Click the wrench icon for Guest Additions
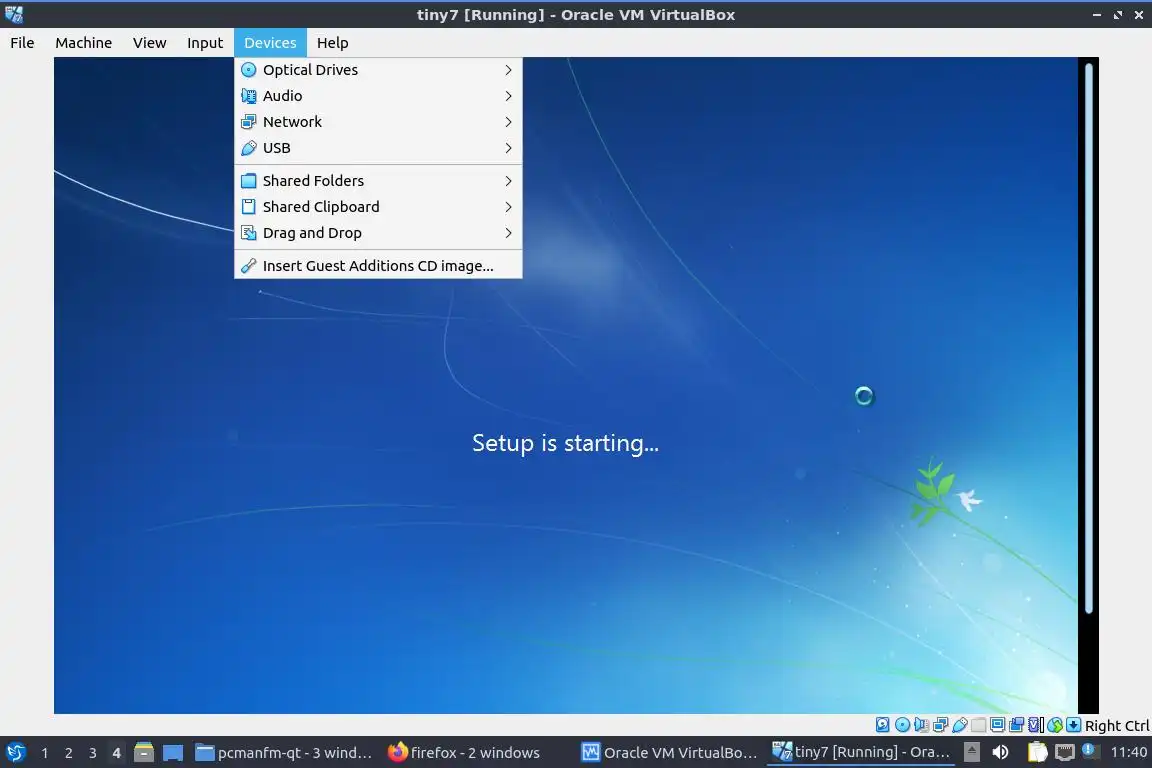This screenshot has height=768, width=1152. [x=249, y=265]
